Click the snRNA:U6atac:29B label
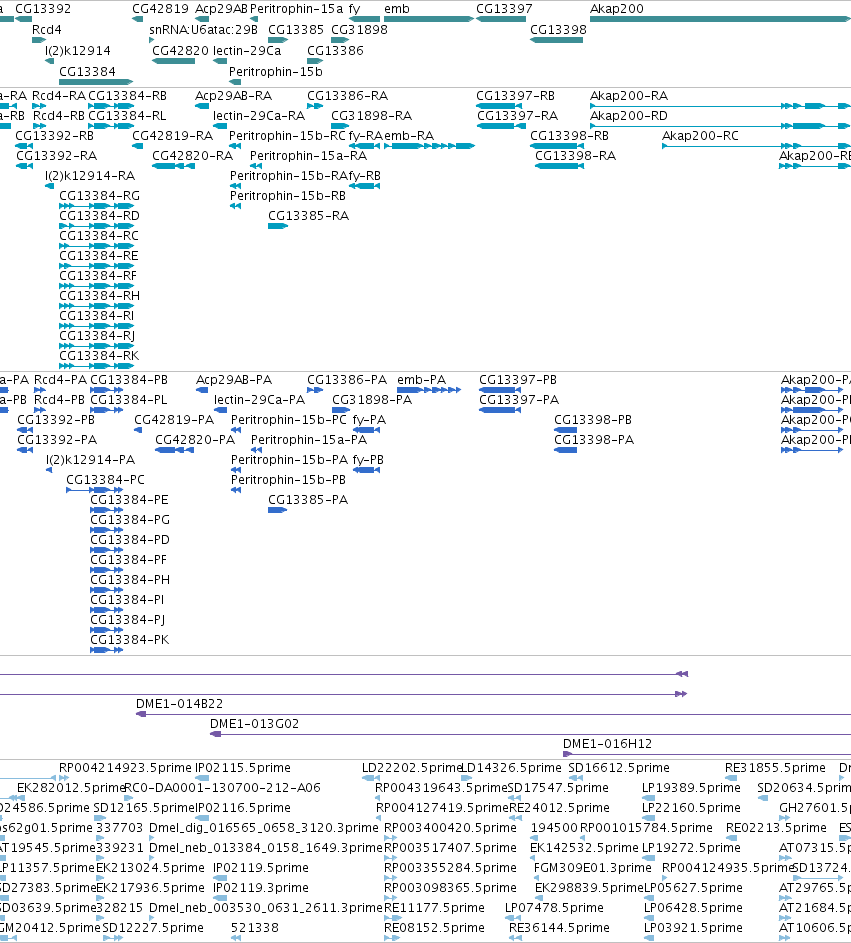The height and width of the screenshot is (943, 851). tap(203, 29)
